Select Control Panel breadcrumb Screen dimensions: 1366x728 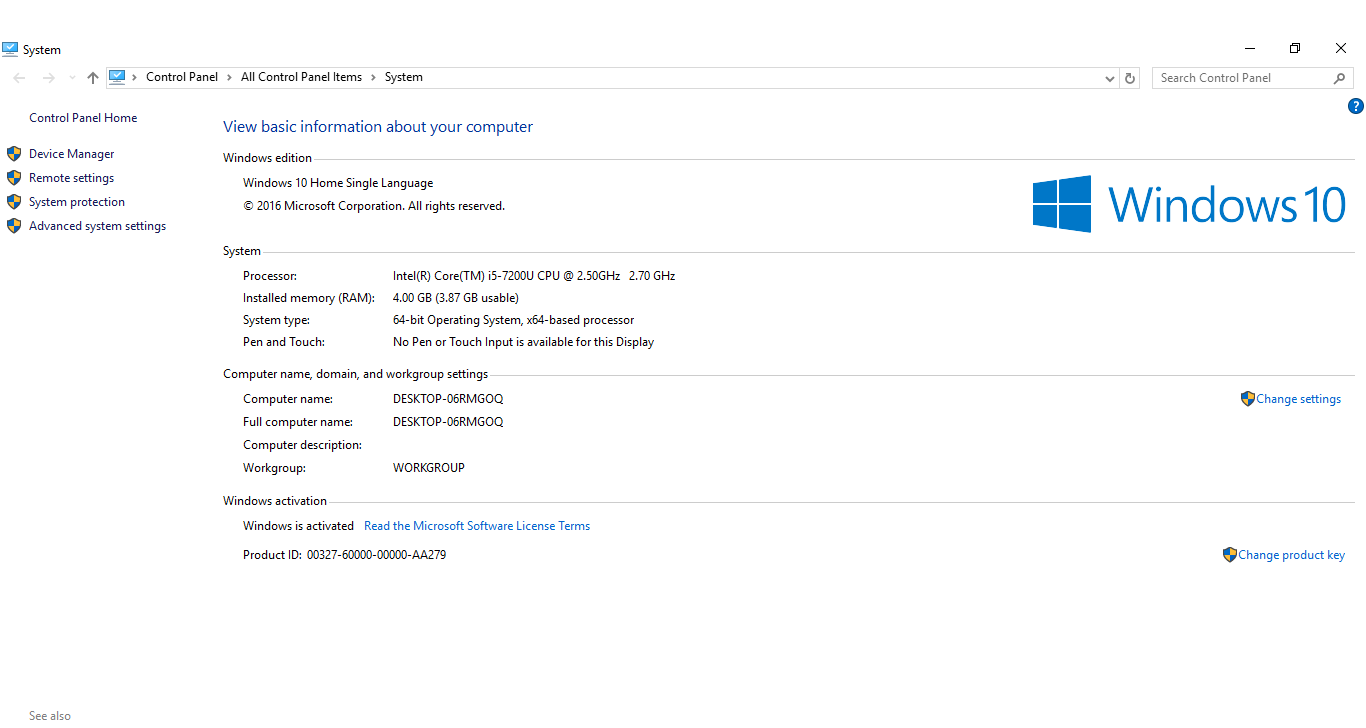(x=182, y=77)
